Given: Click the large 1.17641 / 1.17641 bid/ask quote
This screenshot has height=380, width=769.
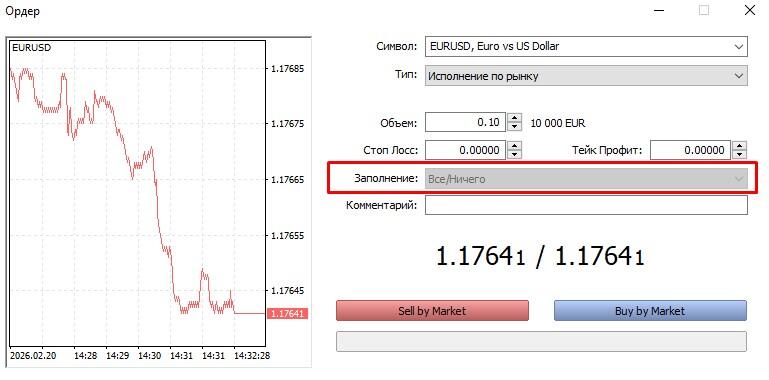Looking at the screenshot, I should (539, 256).
